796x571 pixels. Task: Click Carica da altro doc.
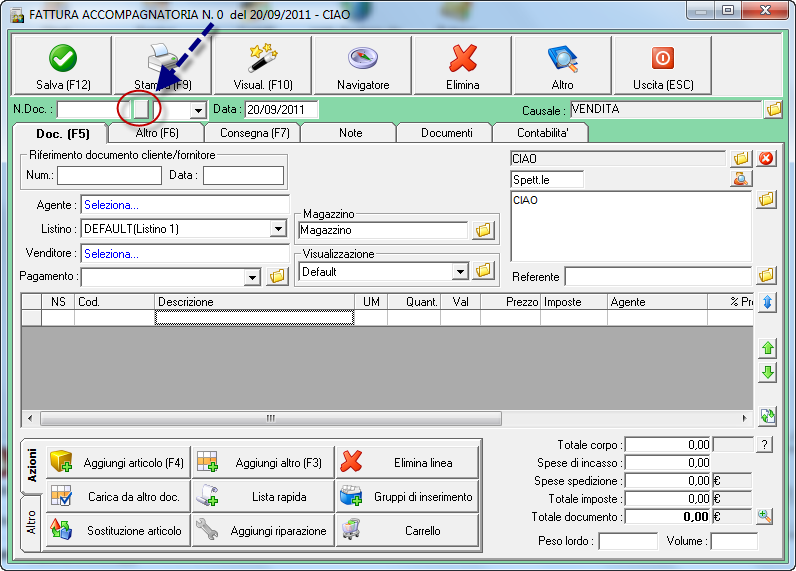click(118, 496)
